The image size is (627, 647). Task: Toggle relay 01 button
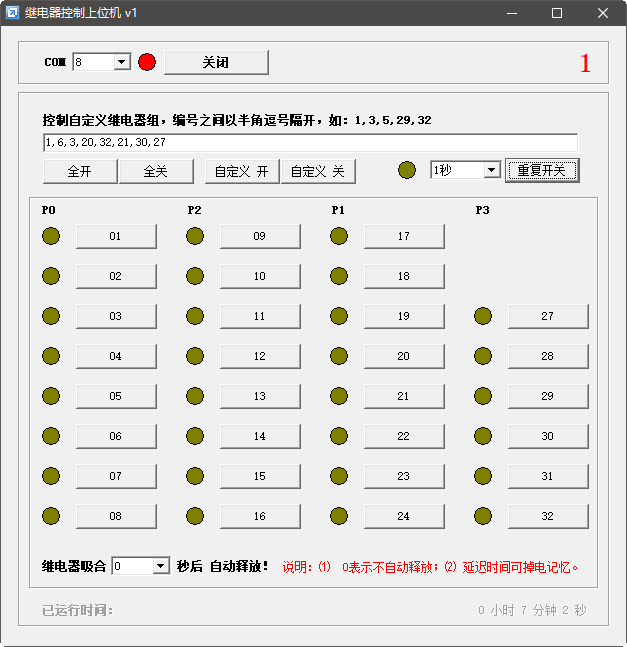point(116,236)
